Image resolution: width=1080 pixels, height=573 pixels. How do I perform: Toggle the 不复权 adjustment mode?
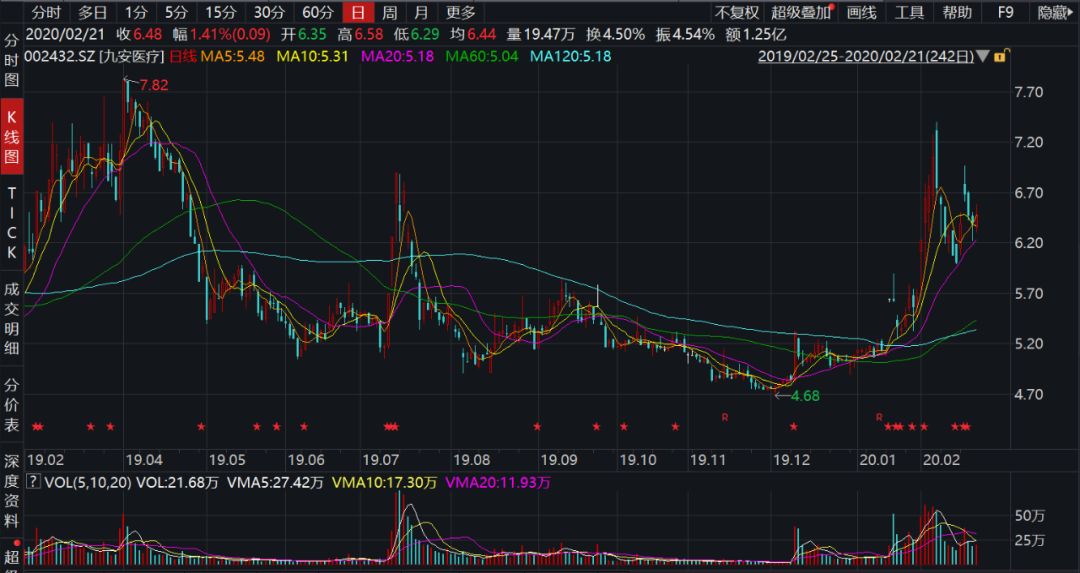click(x=736, y=13)
